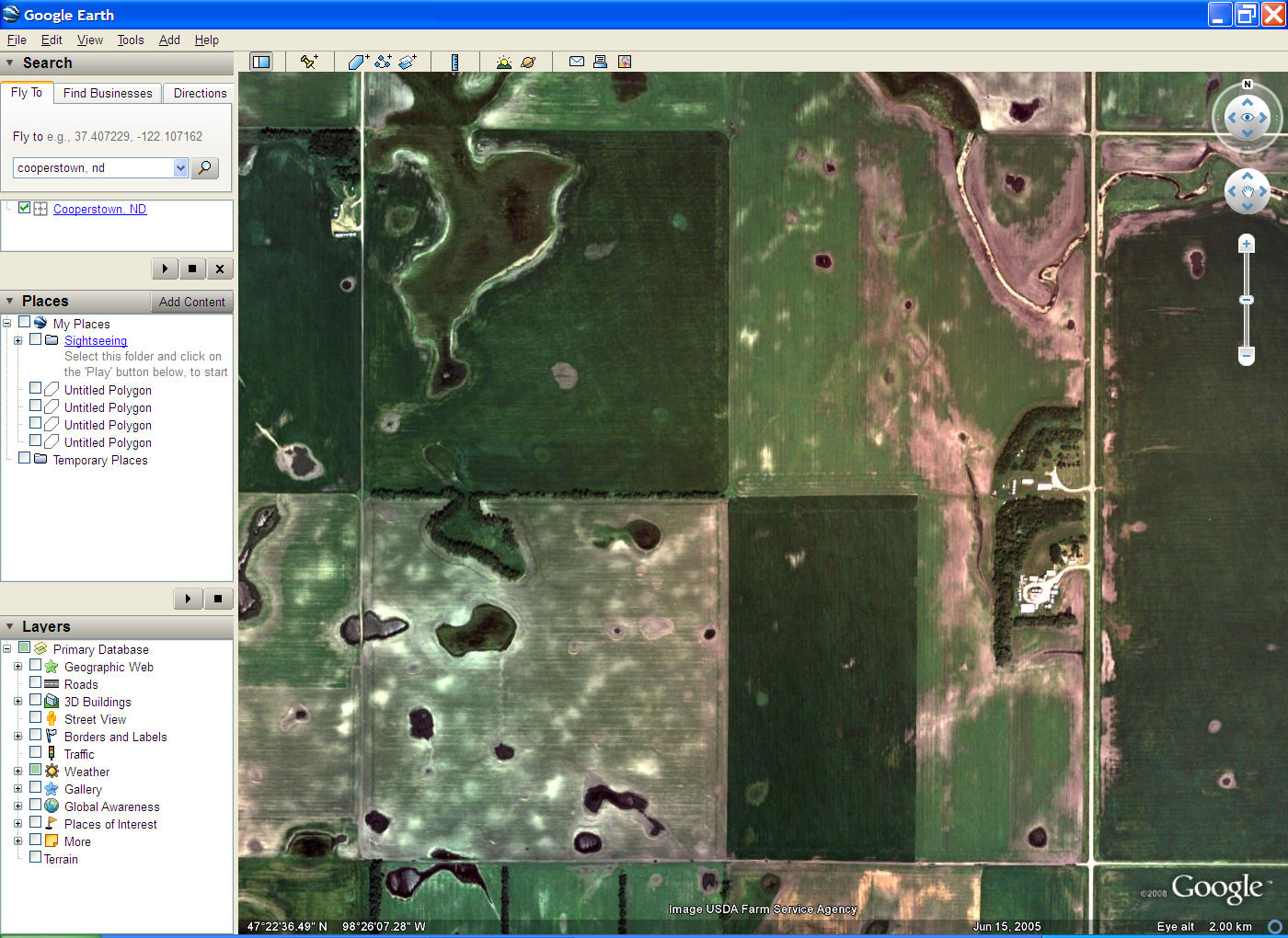The width and height of the screenshot is (1288, 938).
Task: Click the look joystick eye control
Action: tap(1248, 118)
